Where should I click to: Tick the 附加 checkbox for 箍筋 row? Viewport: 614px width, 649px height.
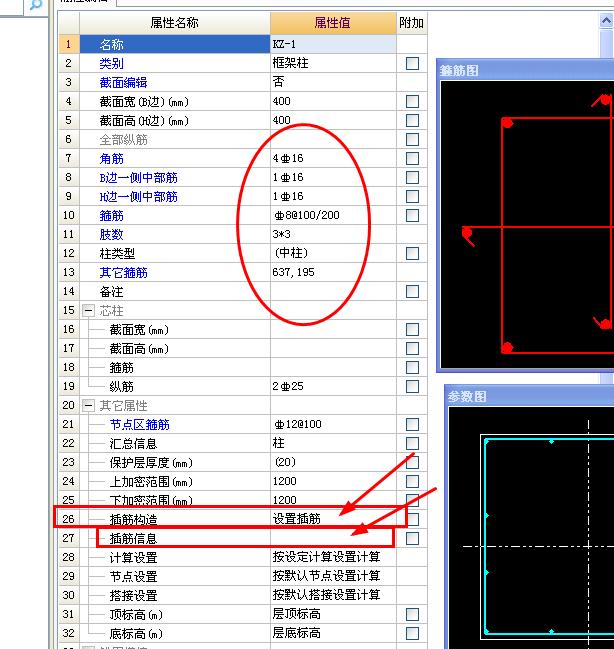tap(412, 215)
